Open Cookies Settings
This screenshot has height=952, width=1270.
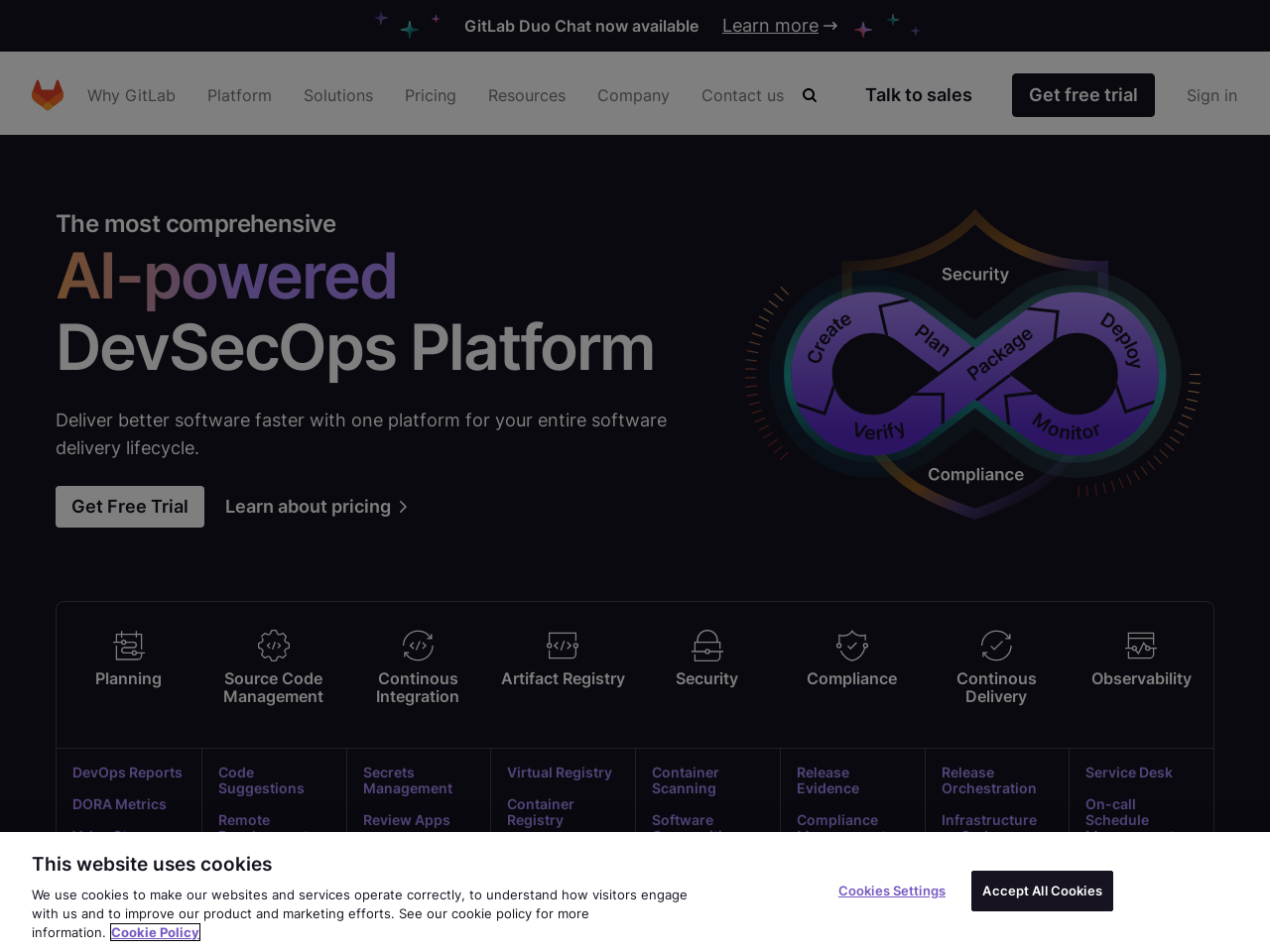coord(892,891)
